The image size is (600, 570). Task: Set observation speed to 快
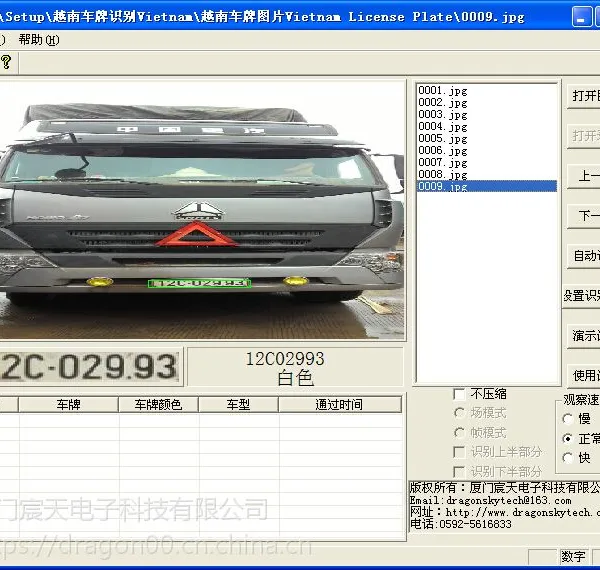(567, 458)
